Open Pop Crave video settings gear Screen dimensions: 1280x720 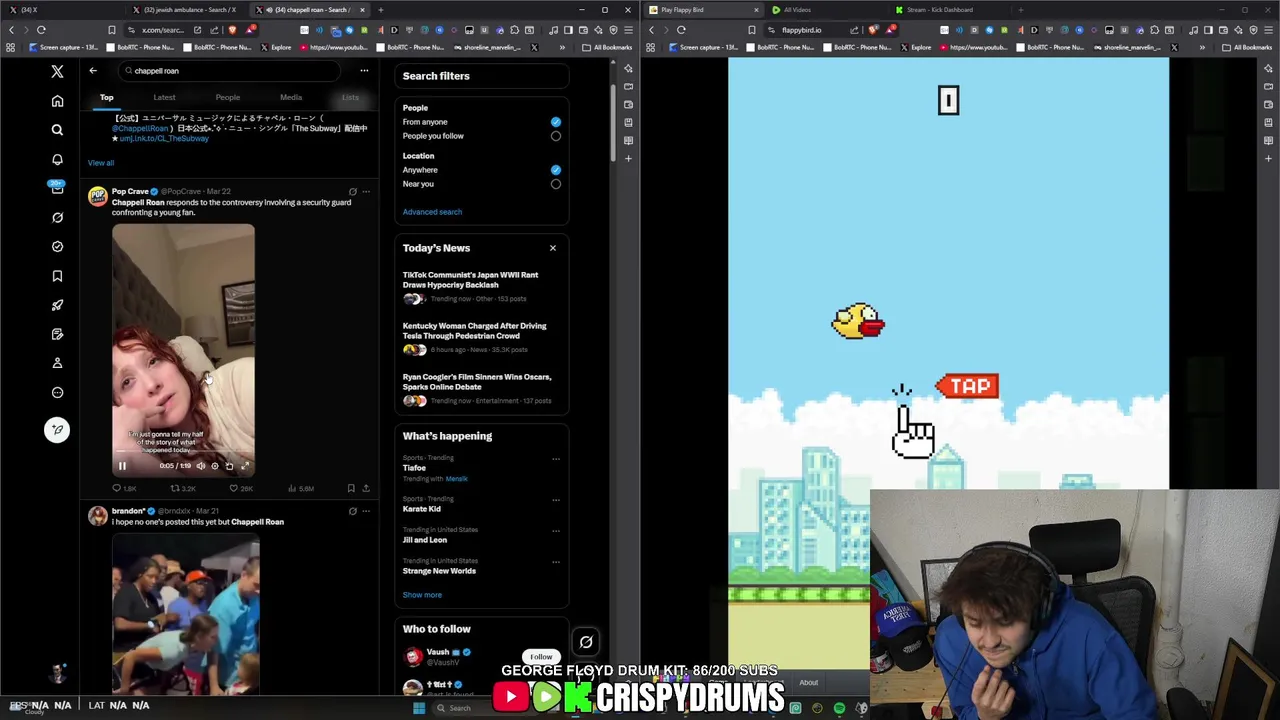(x=214, y=466)
